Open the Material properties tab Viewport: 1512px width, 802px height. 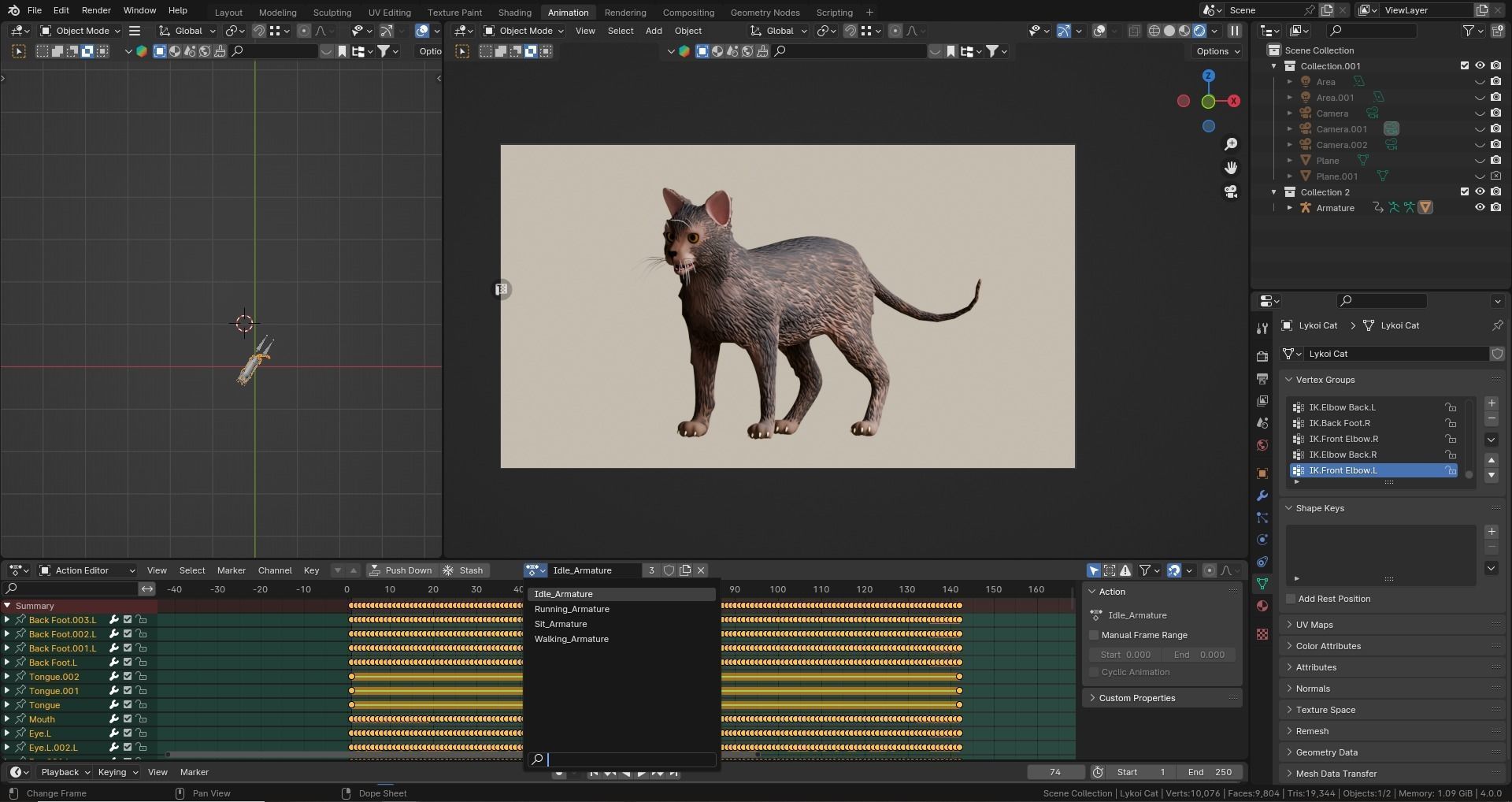(1262, 606)
